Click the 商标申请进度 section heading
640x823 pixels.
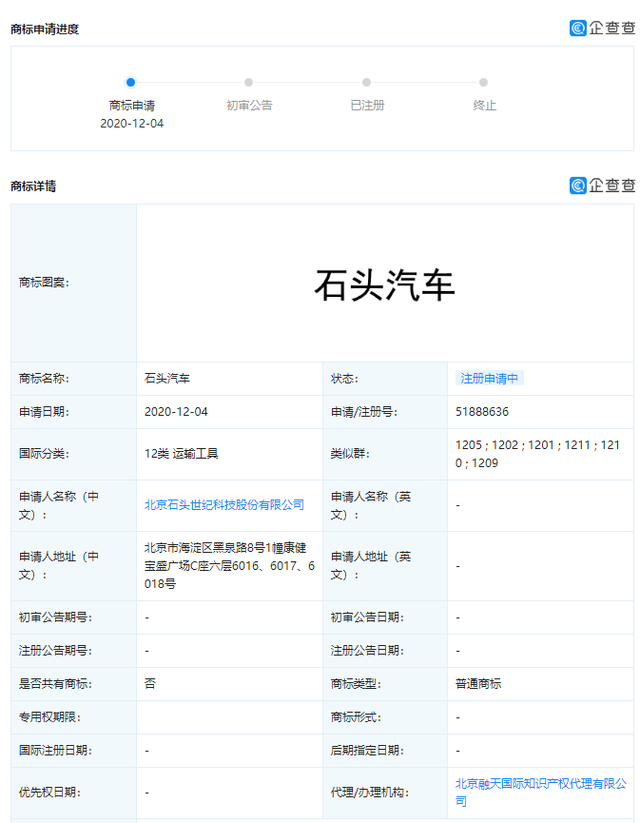(x=45, y=29)
